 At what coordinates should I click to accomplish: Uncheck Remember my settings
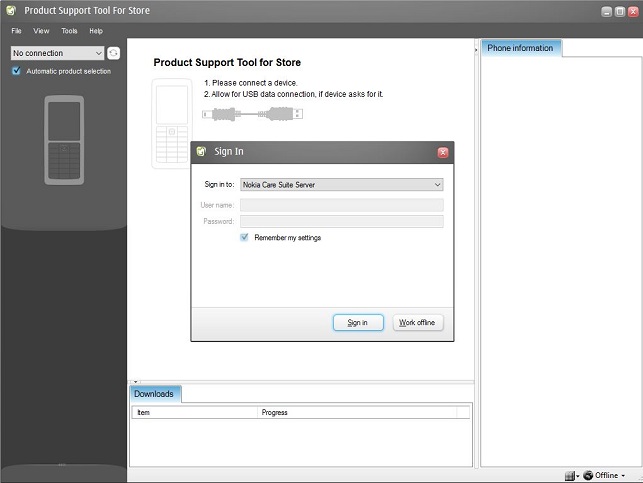point(245,238)
